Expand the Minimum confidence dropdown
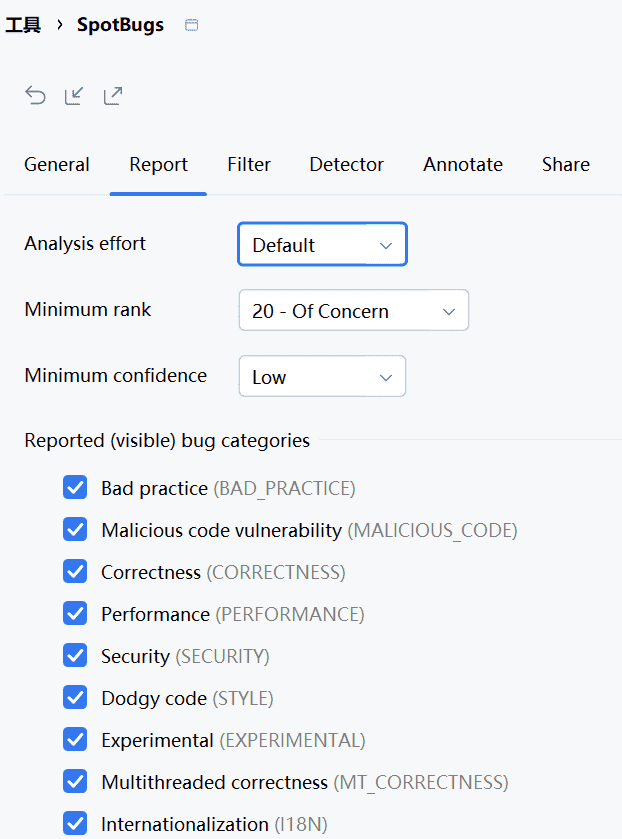The width and height of the screenshot is (622, 839). click(322, 377)
